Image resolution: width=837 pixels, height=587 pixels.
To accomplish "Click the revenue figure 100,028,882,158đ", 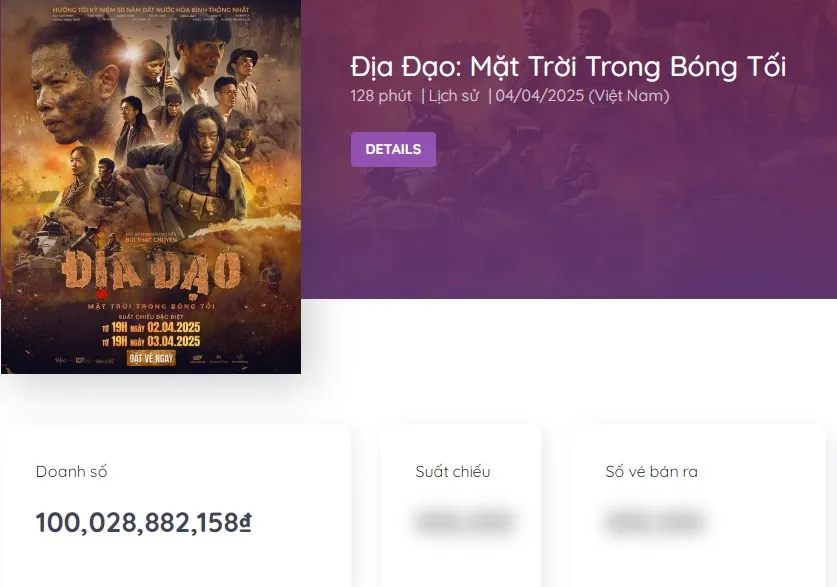I will pyautogui.click(x=143, y=522).
